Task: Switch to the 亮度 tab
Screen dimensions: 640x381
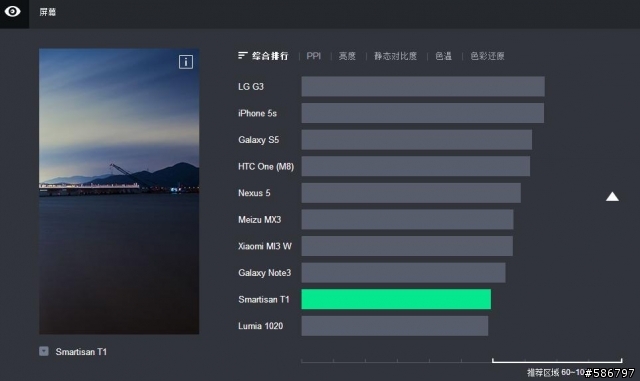Action: (x=347, y=56)
